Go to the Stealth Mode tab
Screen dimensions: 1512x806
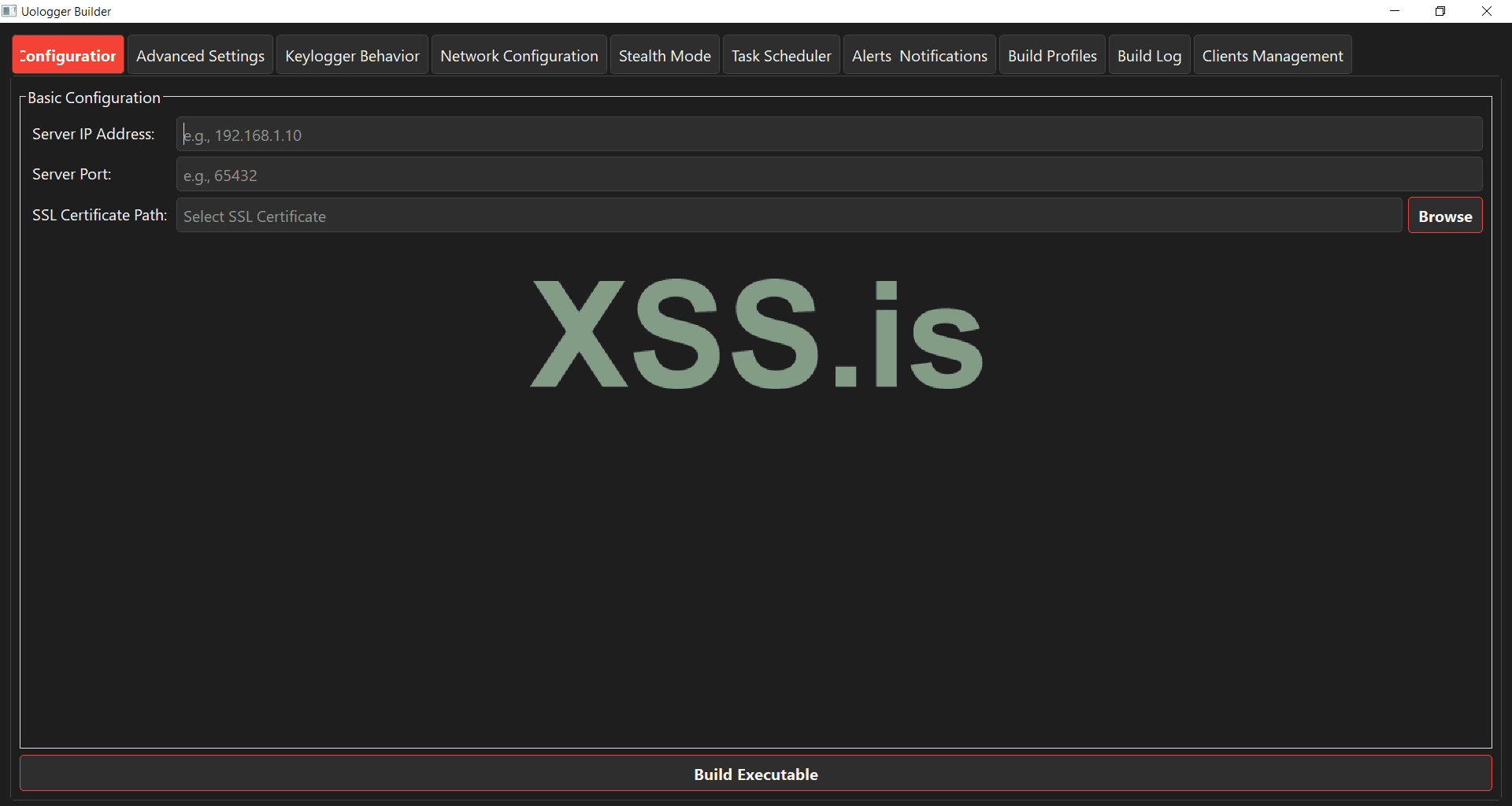[665, 55]
